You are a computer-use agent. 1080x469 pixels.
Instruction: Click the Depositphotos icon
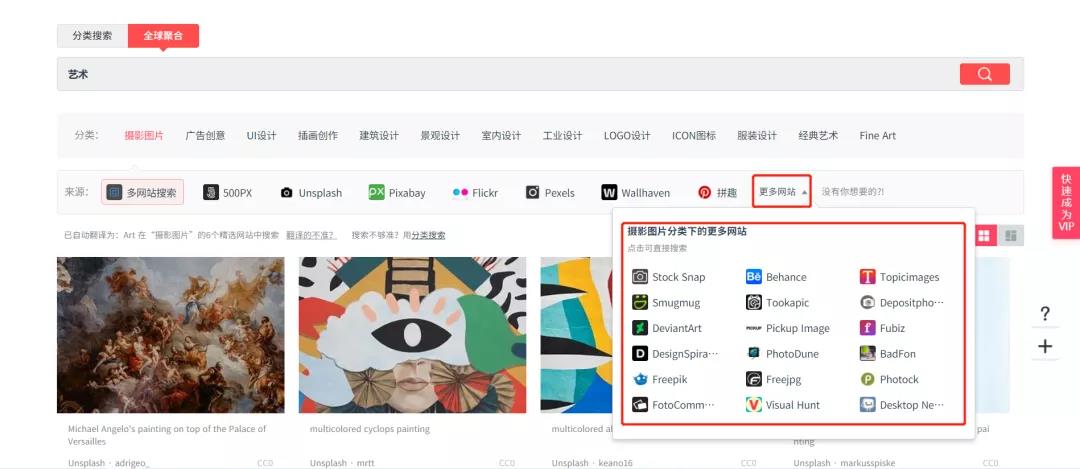[868, 302]
